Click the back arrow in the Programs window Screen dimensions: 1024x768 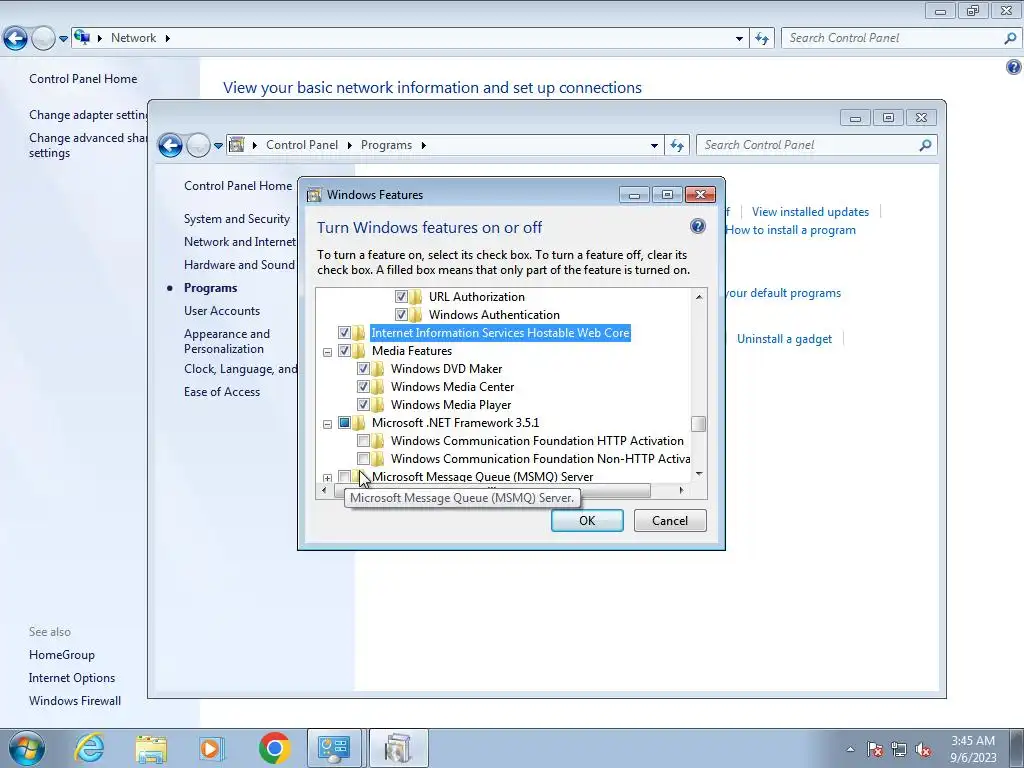[x=170, y=145]
